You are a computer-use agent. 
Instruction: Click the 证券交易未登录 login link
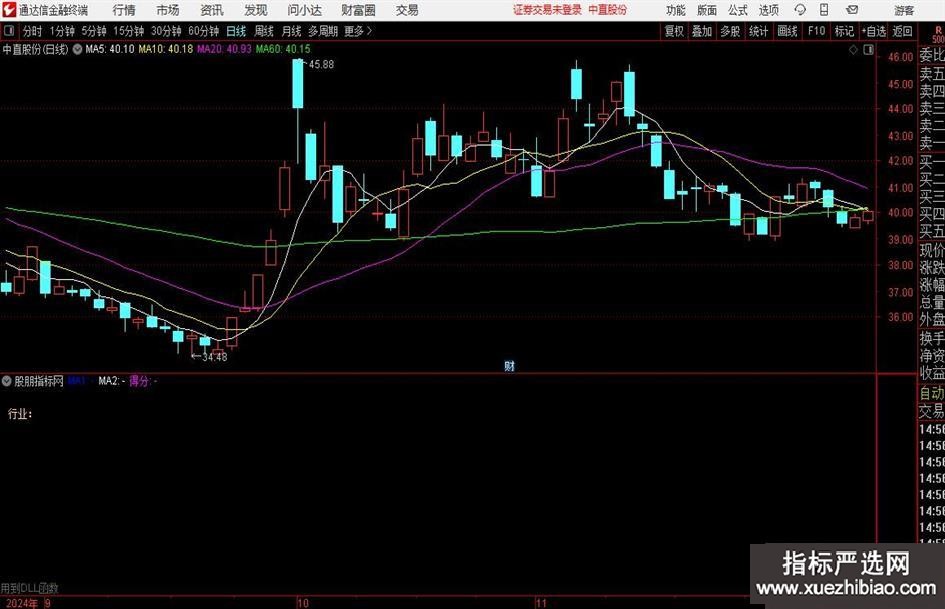[547, 10]
